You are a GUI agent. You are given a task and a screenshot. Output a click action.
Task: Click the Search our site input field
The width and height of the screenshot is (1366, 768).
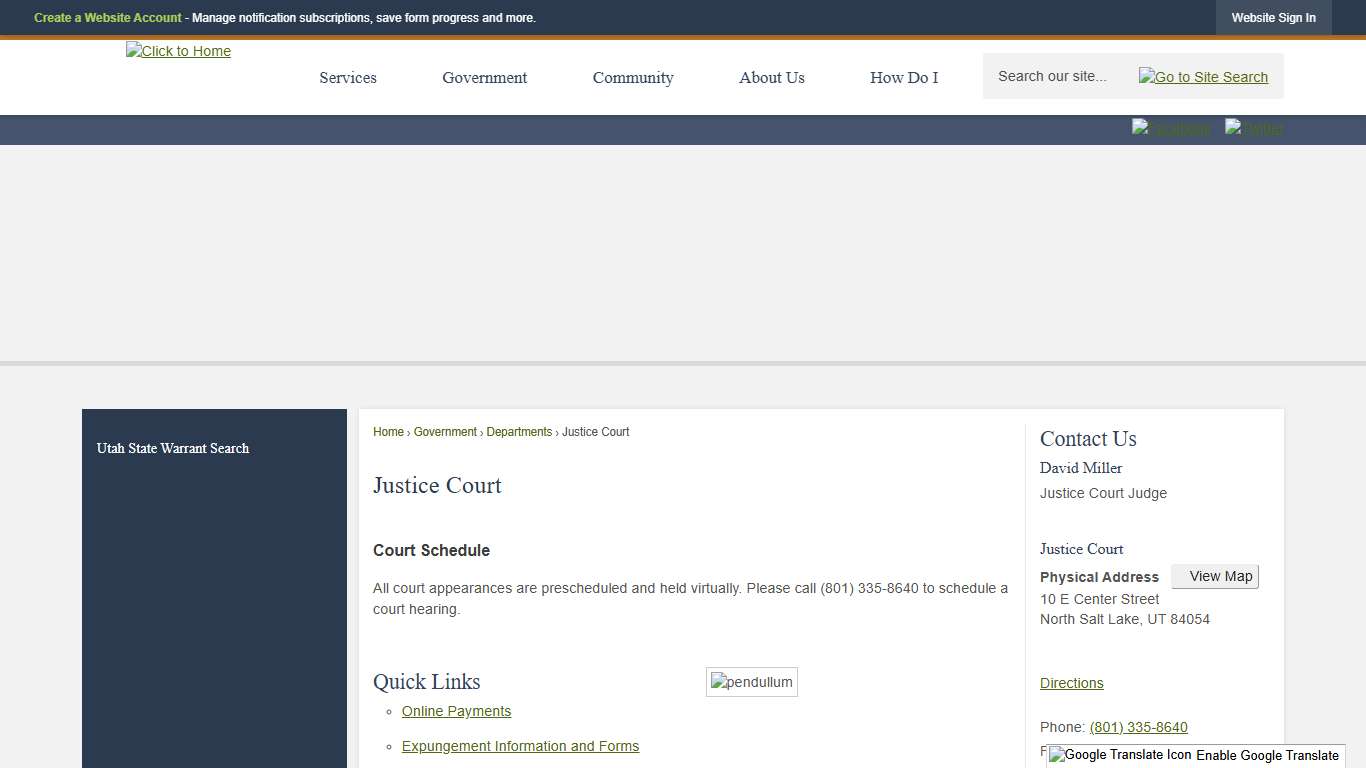pyautogui.click(x=1053, y=76)
